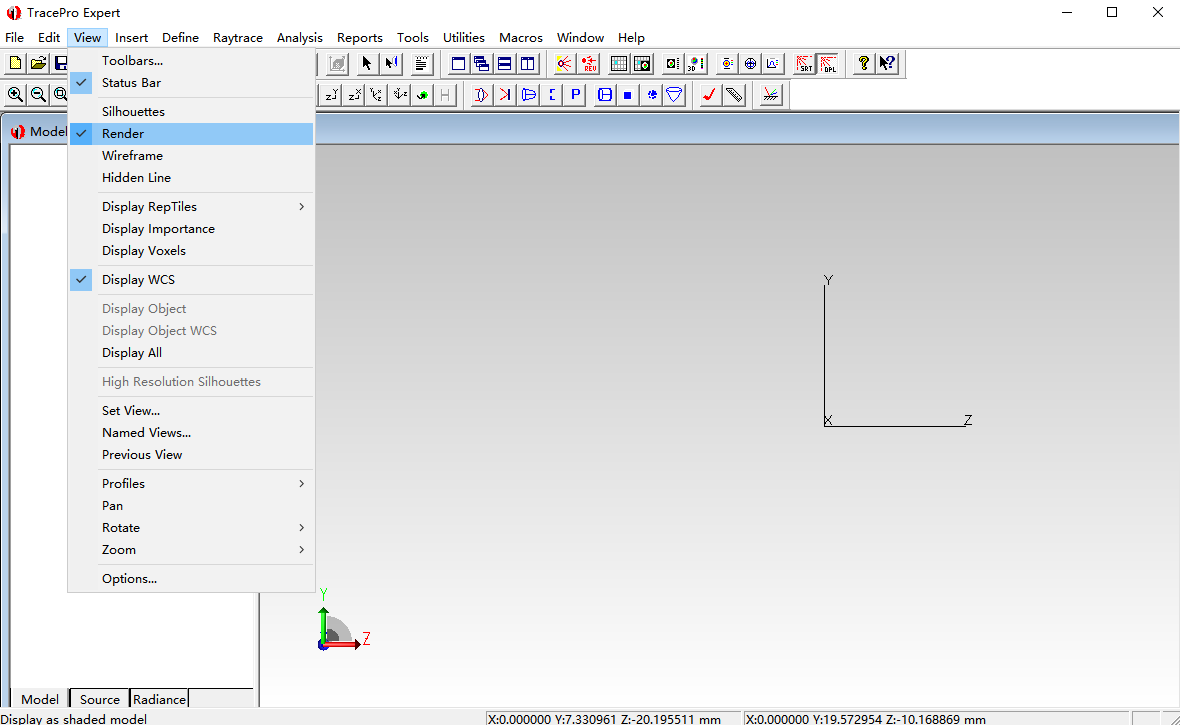Screen dimensions: 1180x725
Task: Expand the Rotate submenu
Action: point(191,528)
